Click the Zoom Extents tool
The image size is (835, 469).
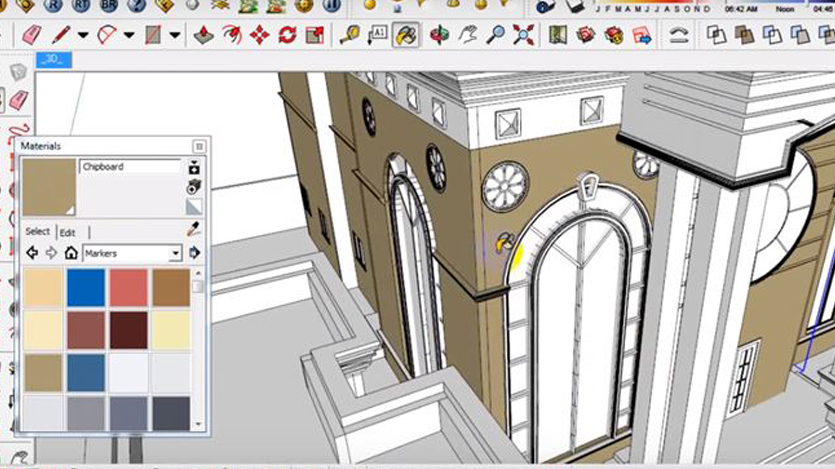[523, 35]
